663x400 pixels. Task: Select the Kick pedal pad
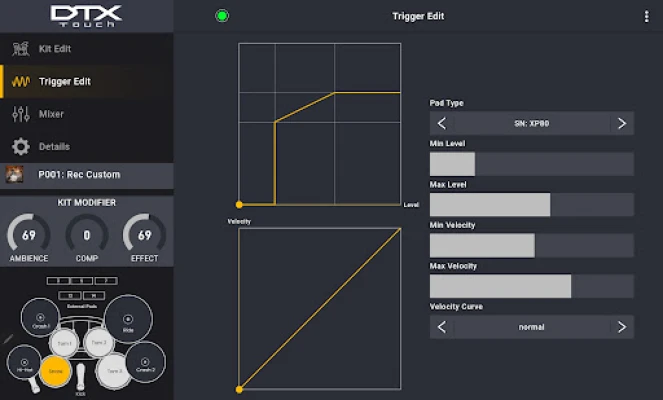pos(80,377)
